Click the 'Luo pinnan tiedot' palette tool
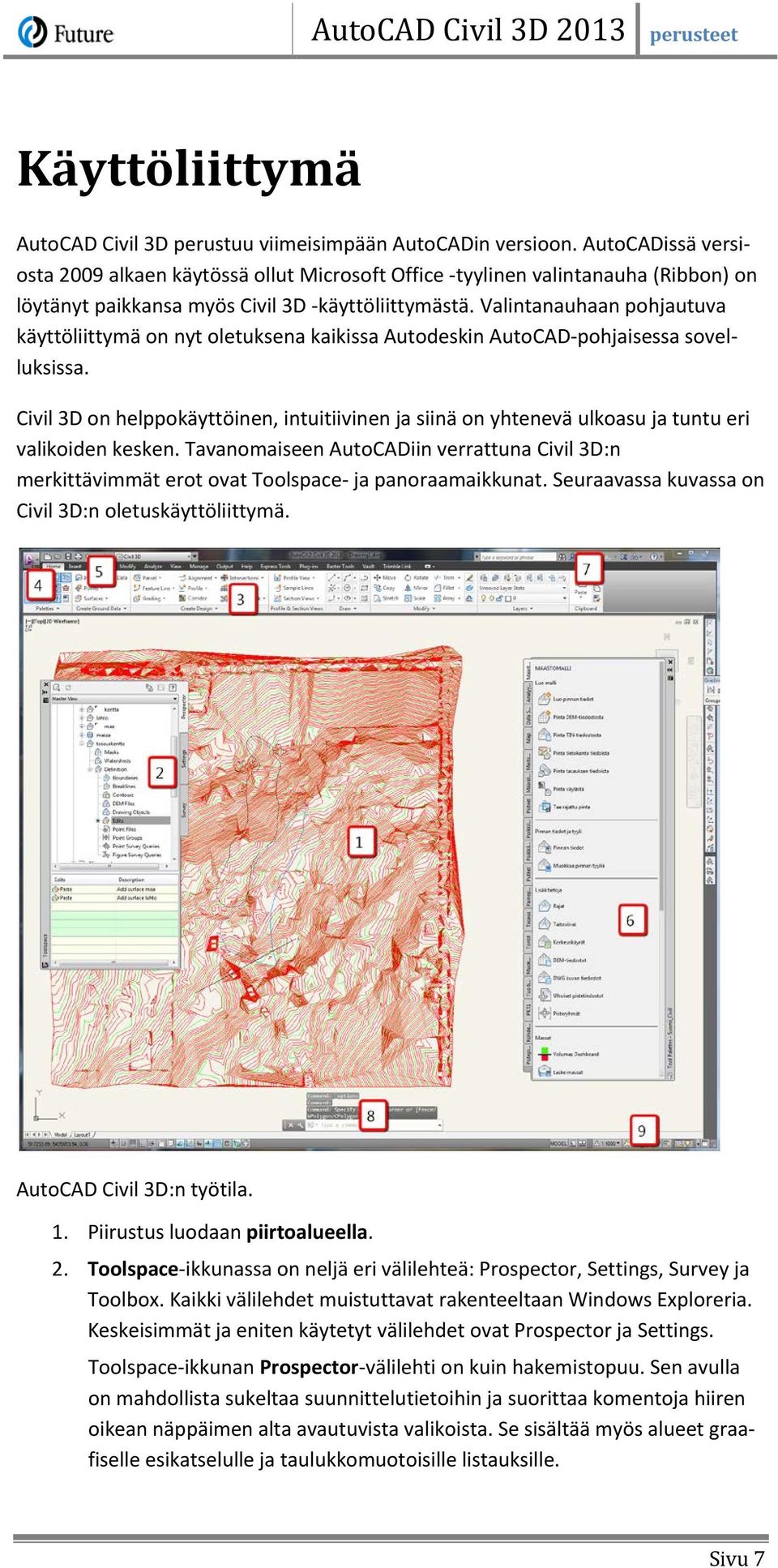This screenshot has height=1568, width=778. click(x=565, y=699)
